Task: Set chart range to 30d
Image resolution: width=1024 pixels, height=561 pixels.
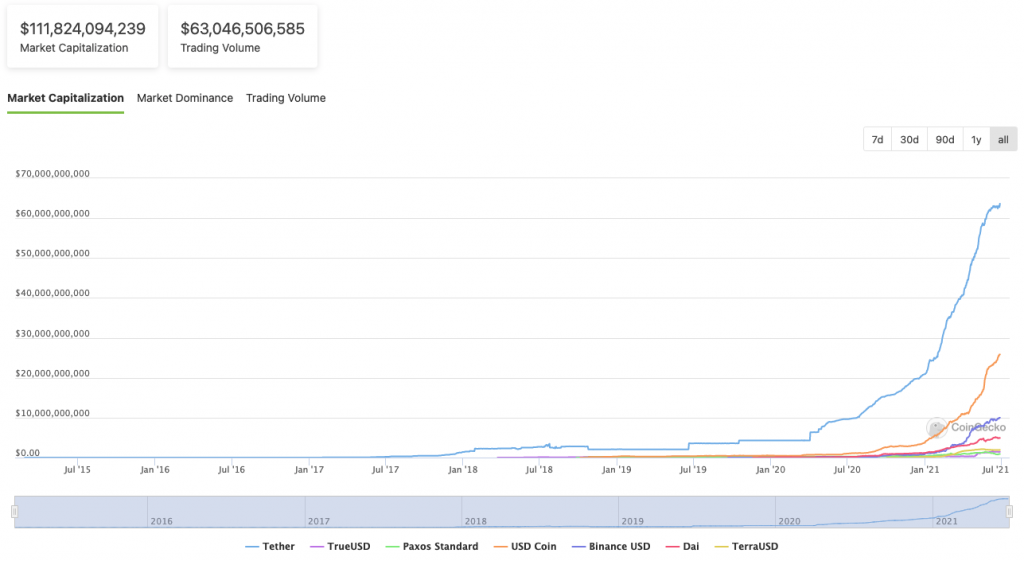Action: click(909, 139)
